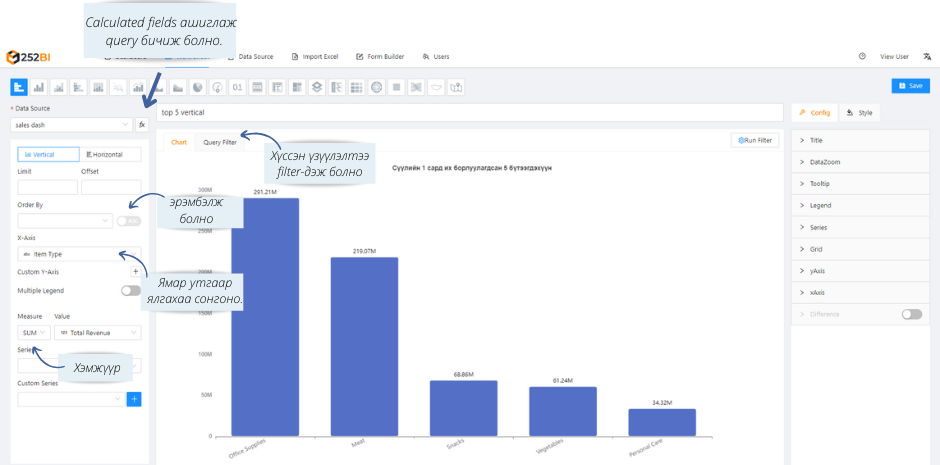
Task: Open the Style tab
Action: coord(860,113)
